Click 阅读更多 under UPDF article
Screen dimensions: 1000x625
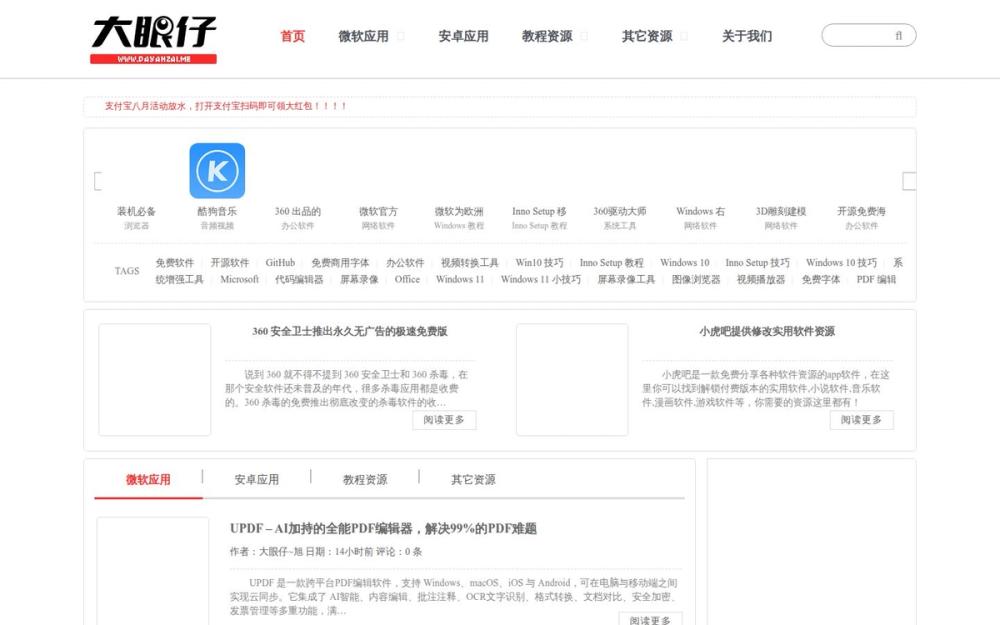click(650, 619)
